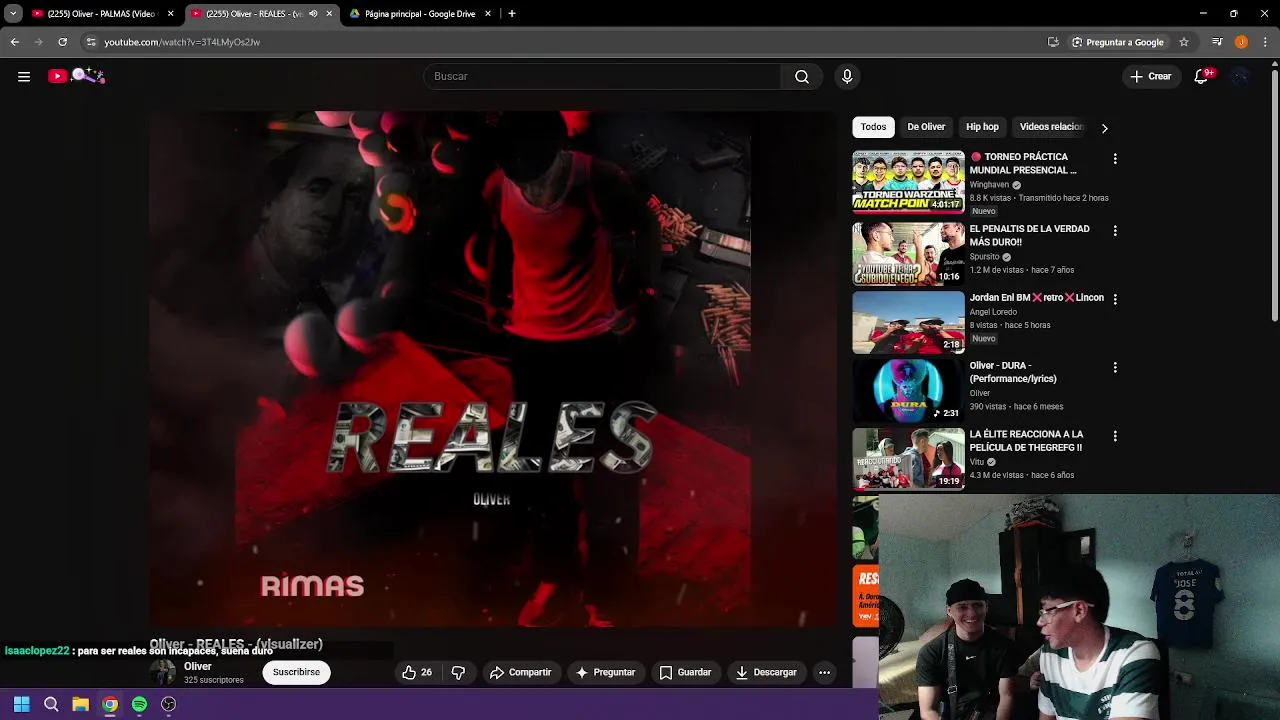The height and width of the screenshot is (720, 1280).
Task: View site information icon in the address bar
Action: click(x=91, y=42)
